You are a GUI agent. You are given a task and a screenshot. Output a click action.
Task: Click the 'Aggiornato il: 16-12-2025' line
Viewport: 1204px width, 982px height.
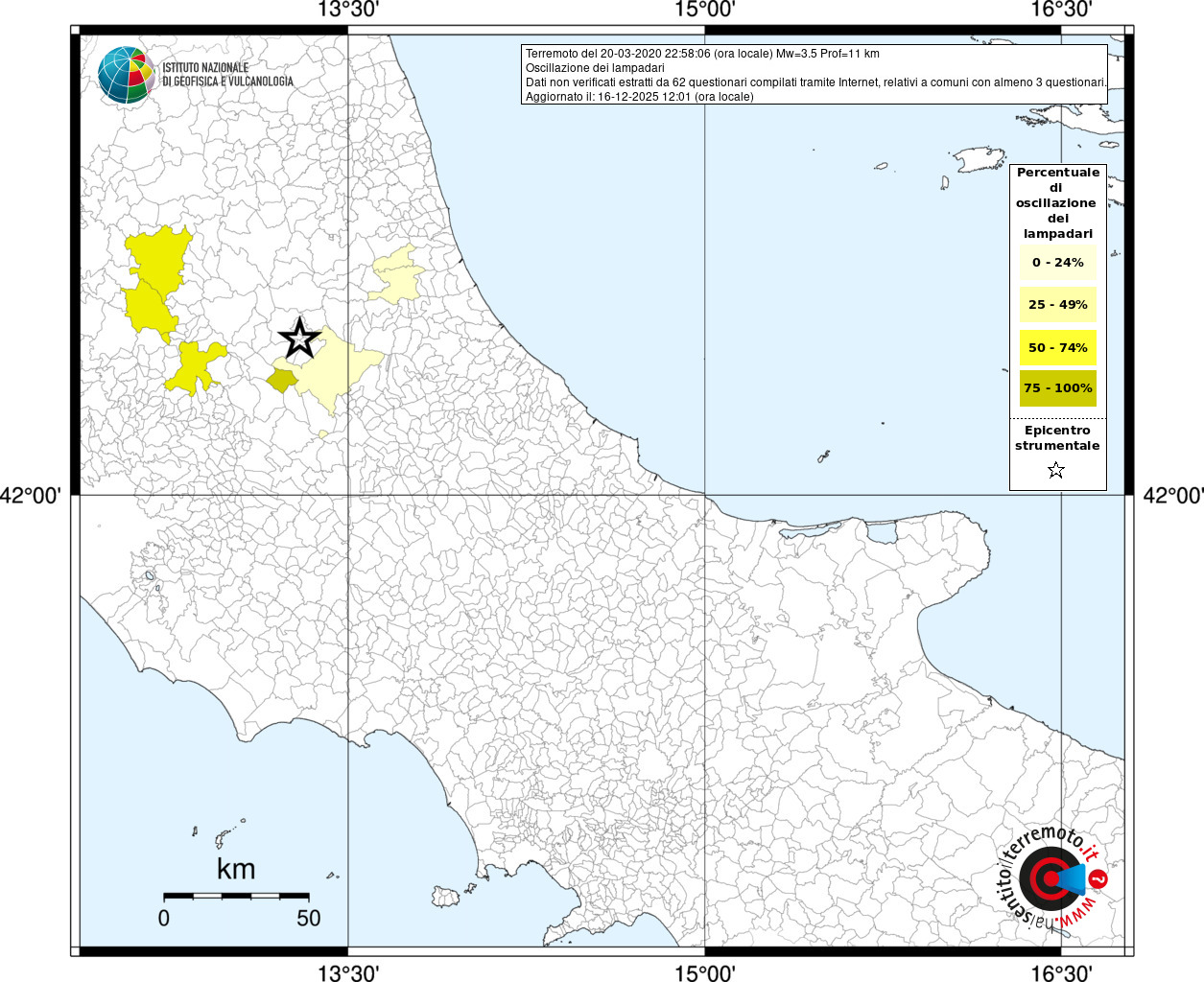(x=640, y=97)
